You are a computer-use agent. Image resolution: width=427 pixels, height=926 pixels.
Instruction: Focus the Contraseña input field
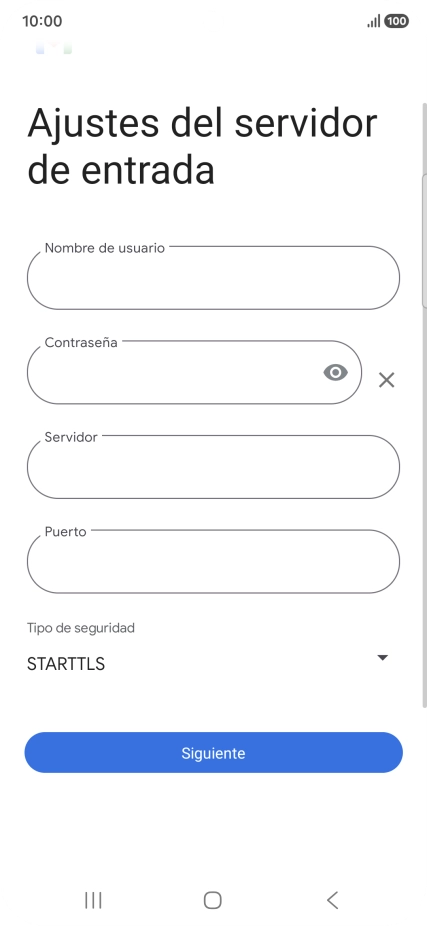click(x=194, y=372)
